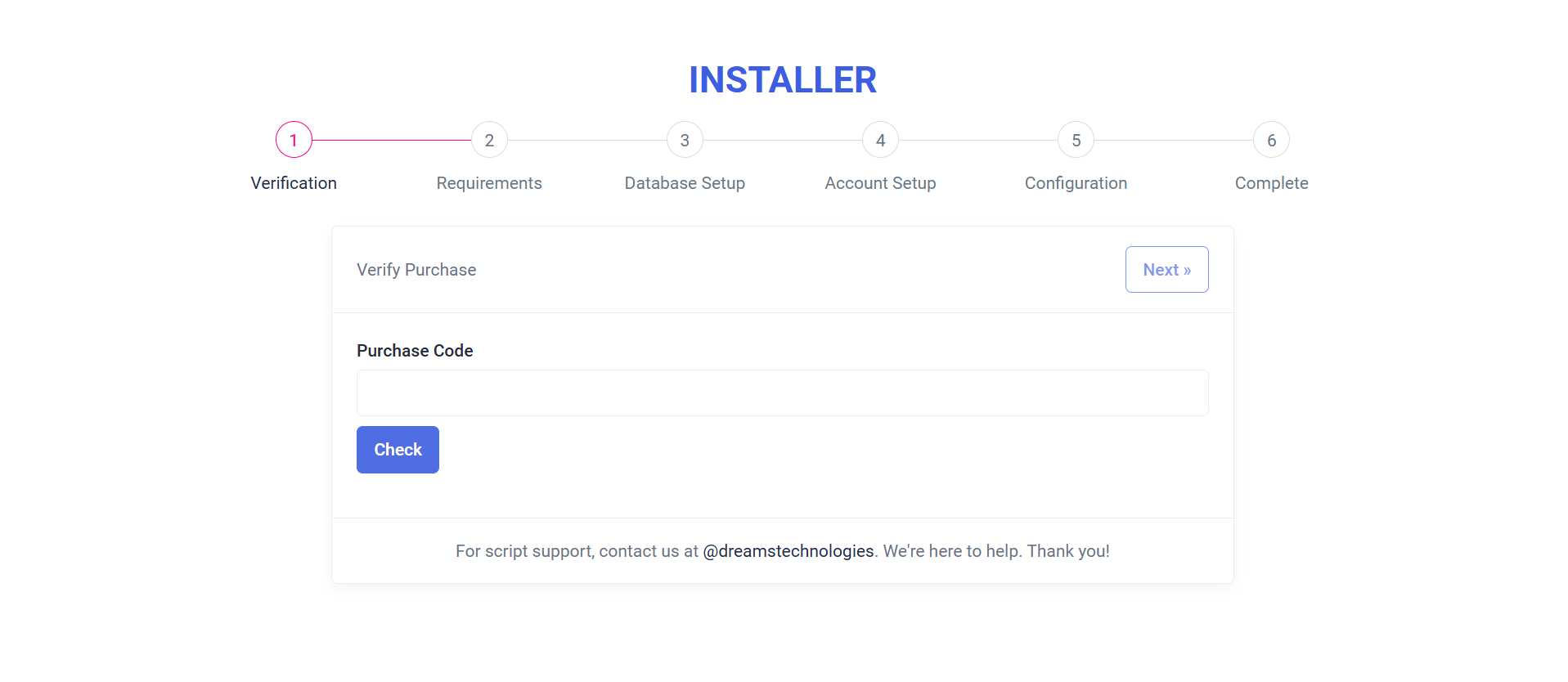Choose the step 5 numbered circle
This screenshot has height=682, width=1568.
[x=1076, y=140]
